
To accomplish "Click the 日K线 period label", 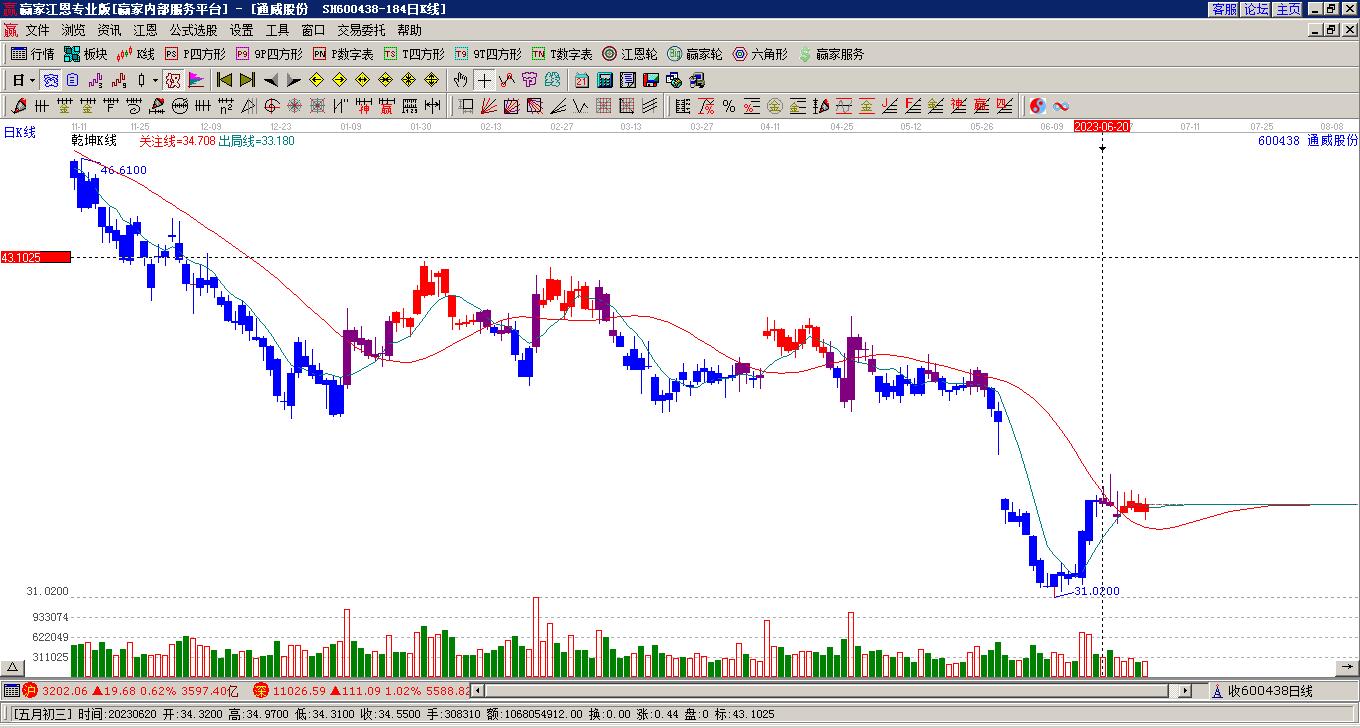I will coord(20,132).
